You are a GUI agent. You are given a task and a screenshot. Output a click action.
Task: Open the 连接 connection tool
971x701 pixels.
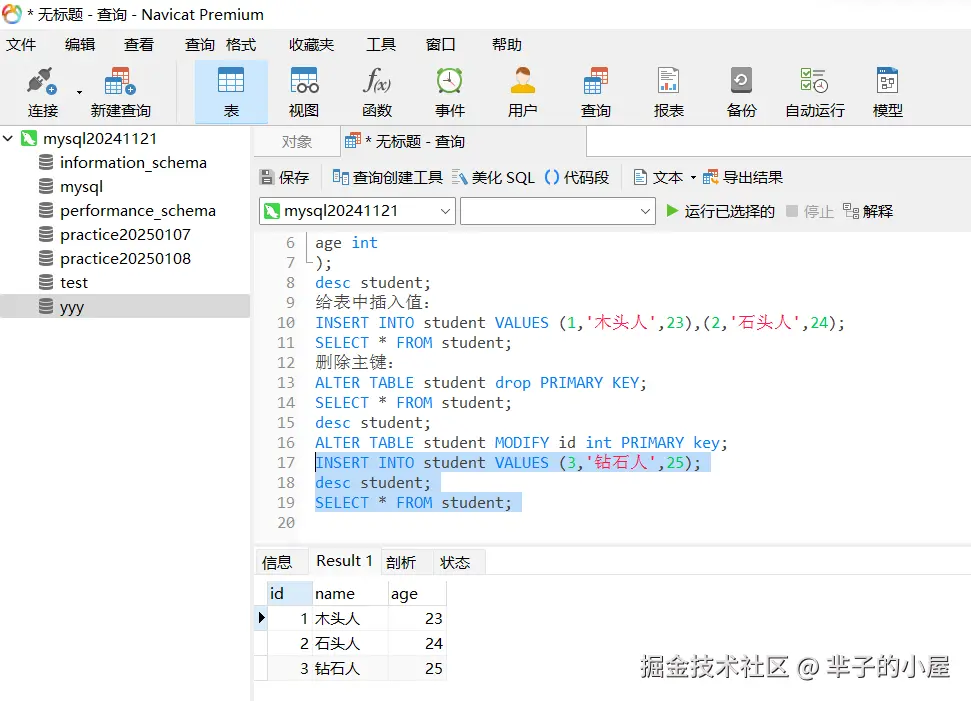pos(42,92)
